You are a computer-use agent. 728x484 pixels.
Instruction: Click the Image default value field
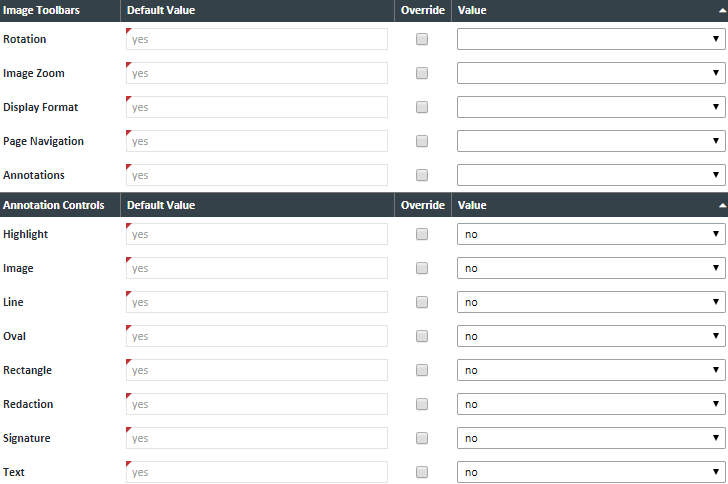point(257,268)
